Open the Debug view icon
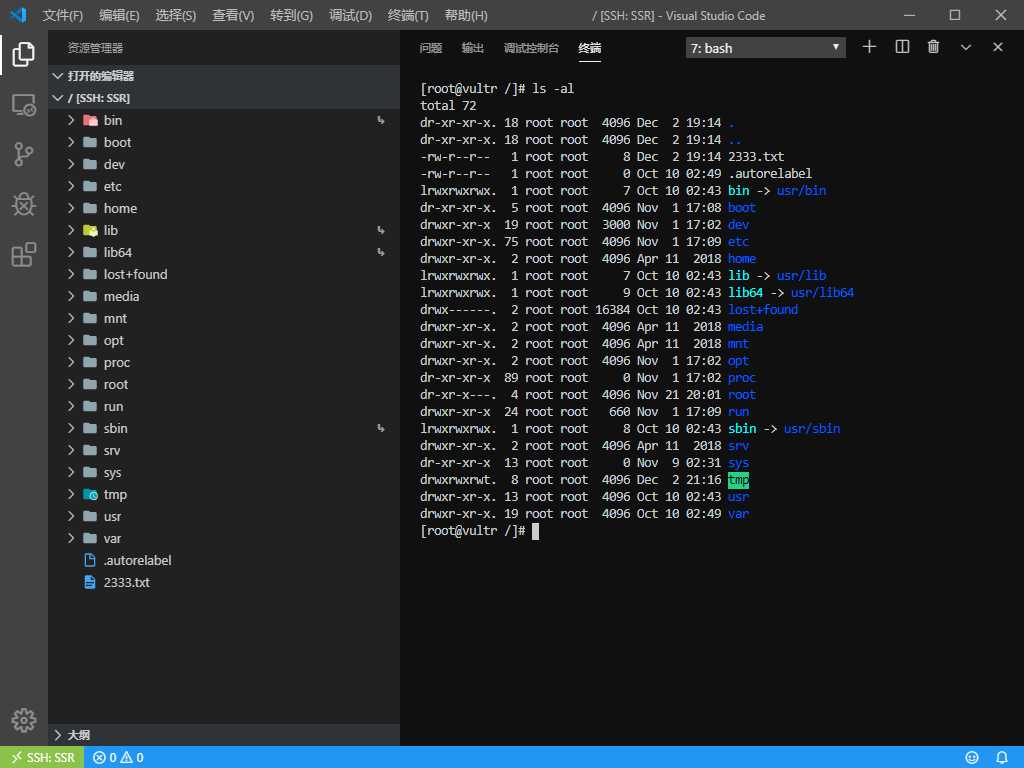1024x768 pixels. tap(24, 204)
